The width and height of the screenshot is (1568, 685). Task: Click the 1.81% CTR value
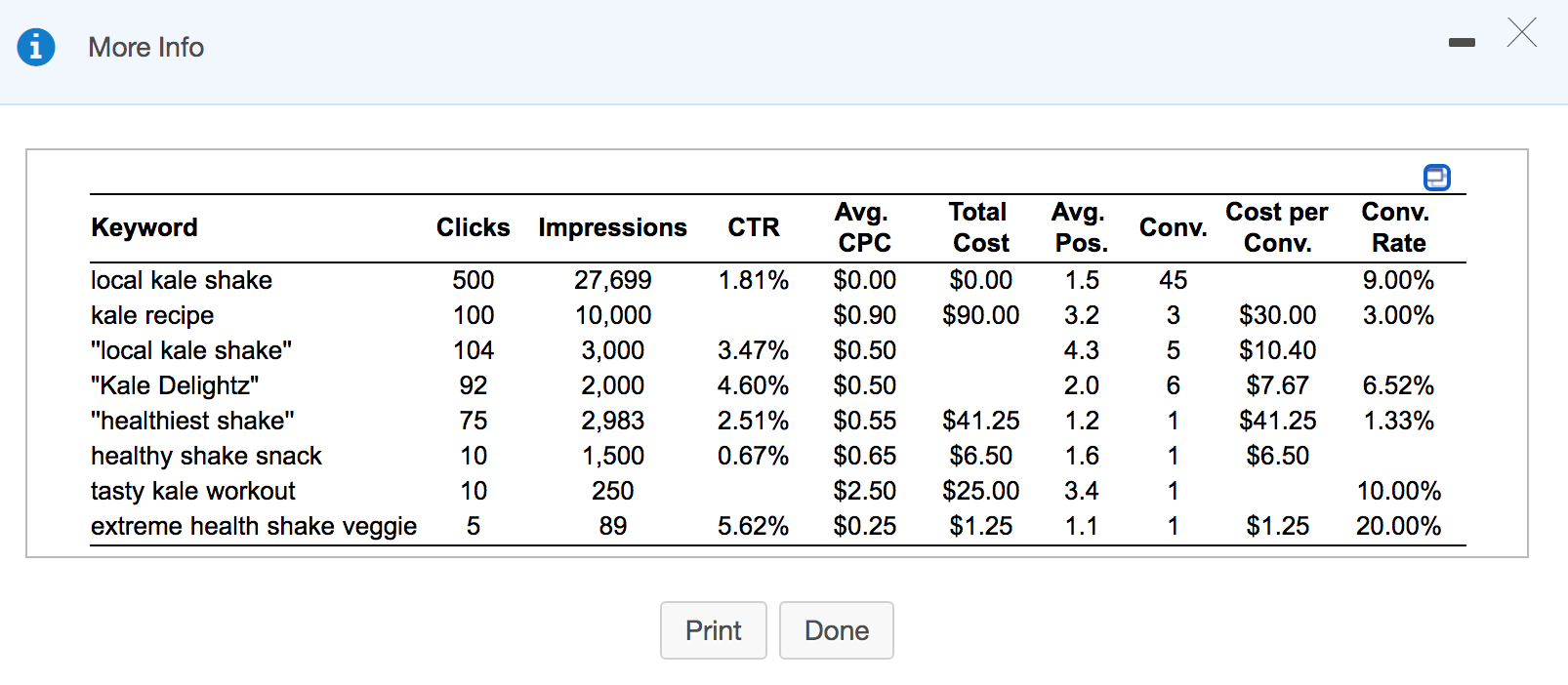(x=754, y=280)
